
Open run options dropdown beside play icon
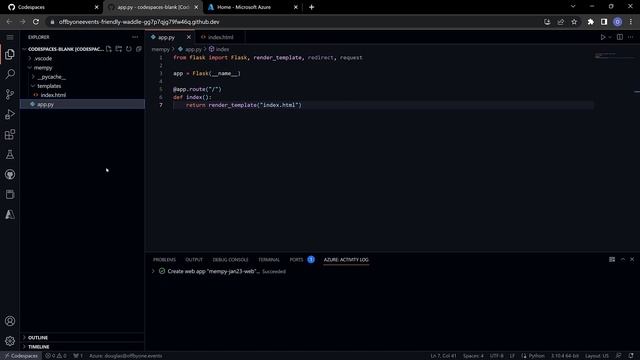[x=610, y=37]
